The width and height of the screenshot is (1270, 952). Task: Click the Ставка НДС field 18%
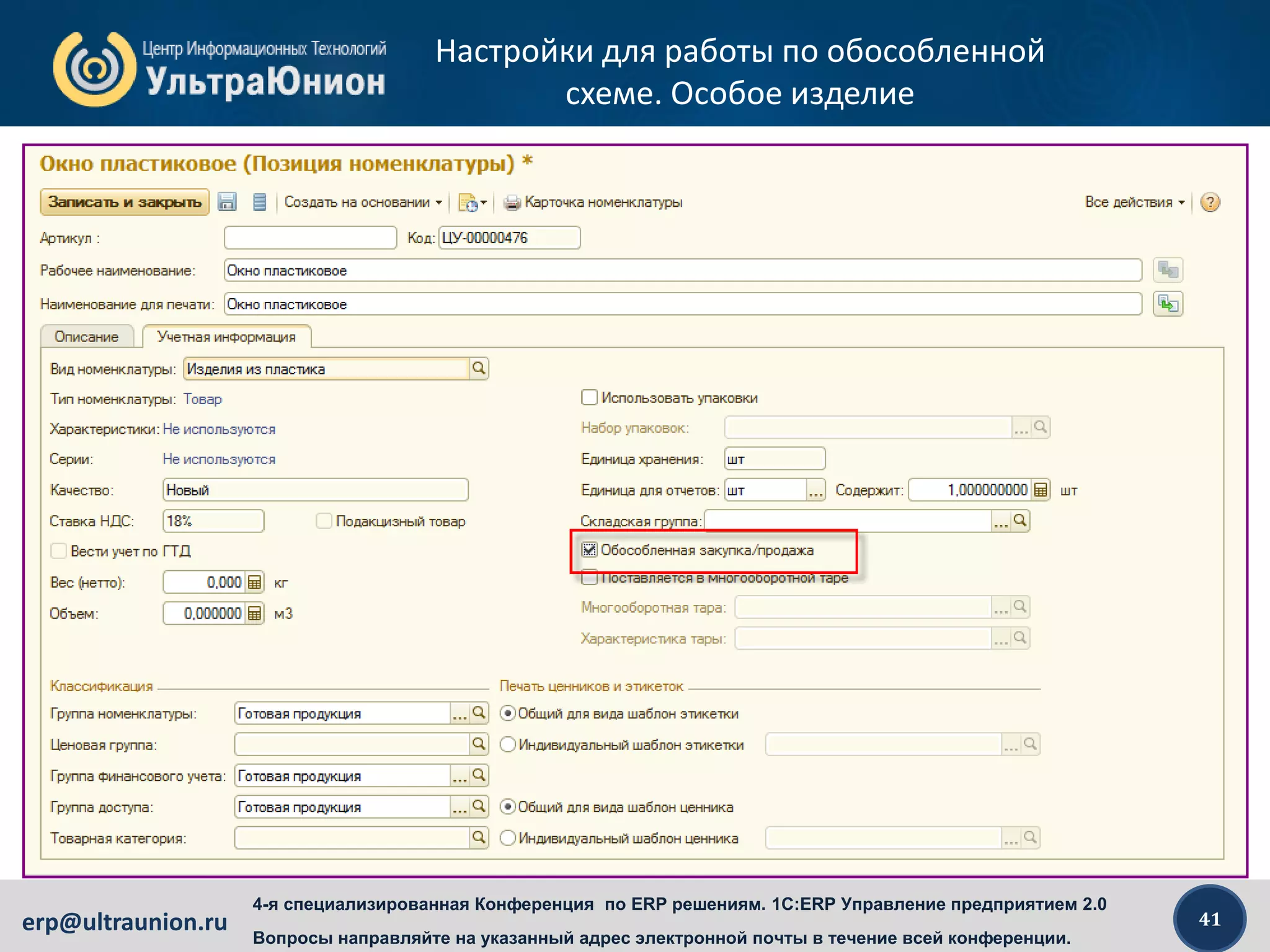pyautogui.click(x=213, y=521)
